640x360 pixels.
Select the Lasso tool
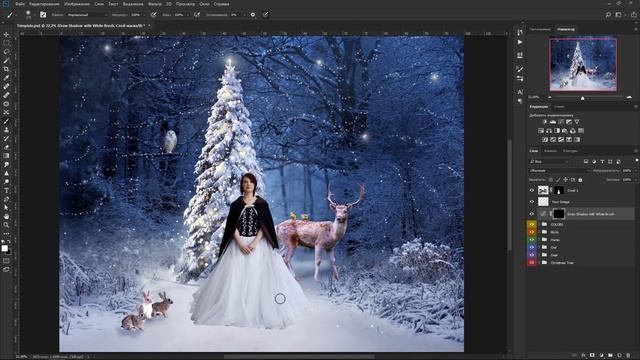pos(6,52)
